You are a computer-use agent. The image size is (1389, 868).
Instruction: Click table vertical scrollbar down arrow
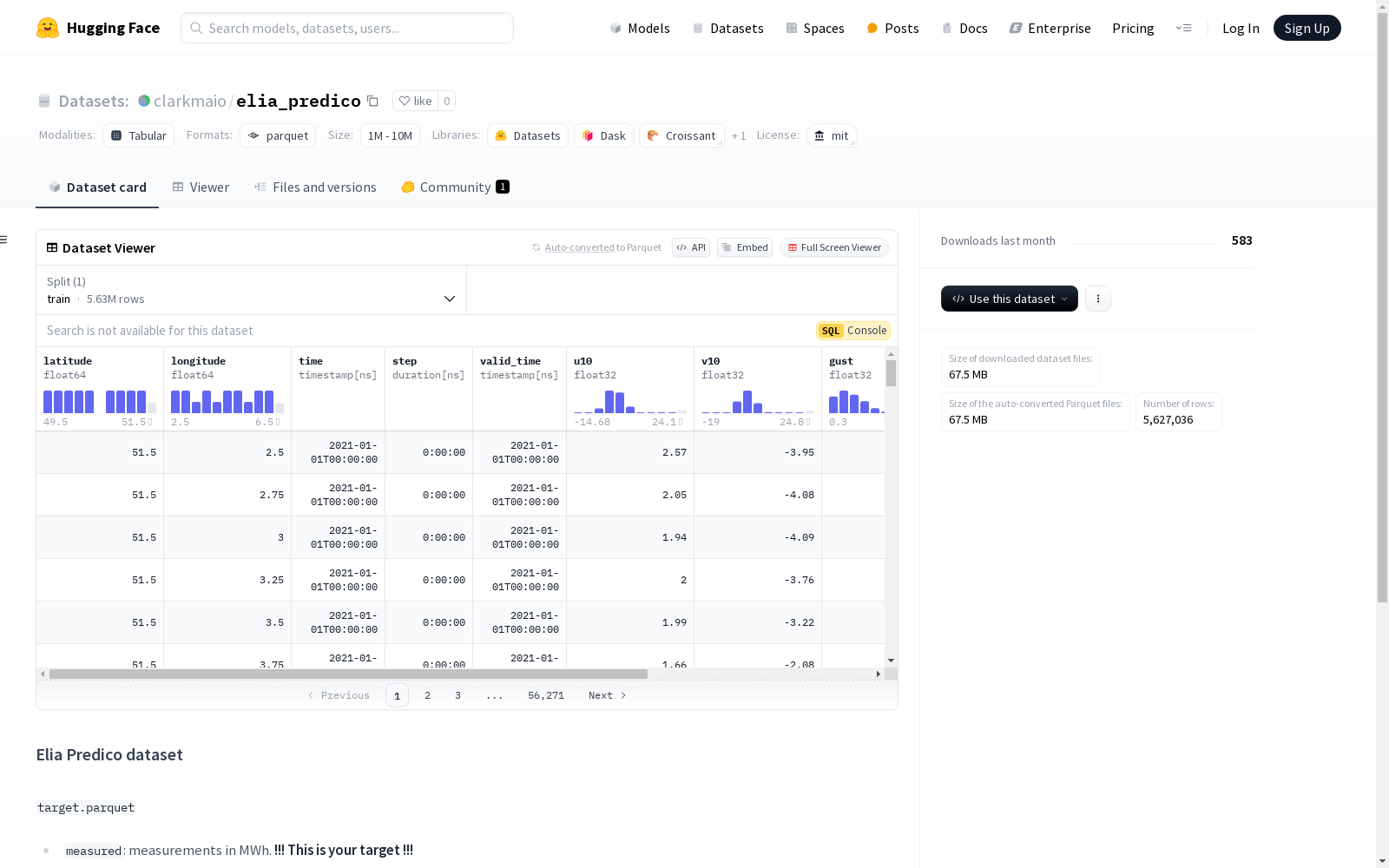(891, 661)
